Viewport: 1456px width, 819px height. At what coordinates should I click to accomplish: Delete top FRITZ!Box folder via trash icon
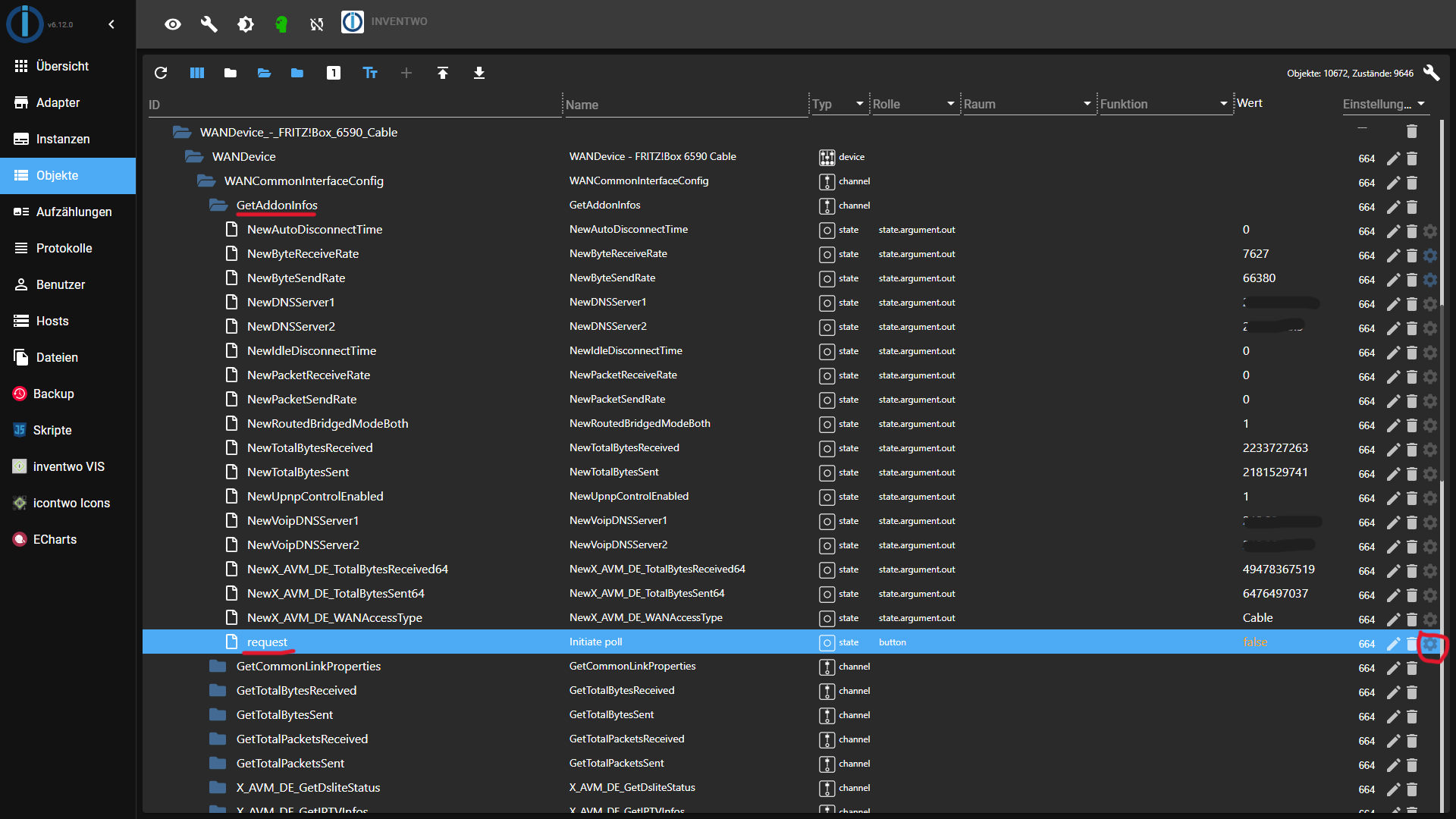point(1412,132)
